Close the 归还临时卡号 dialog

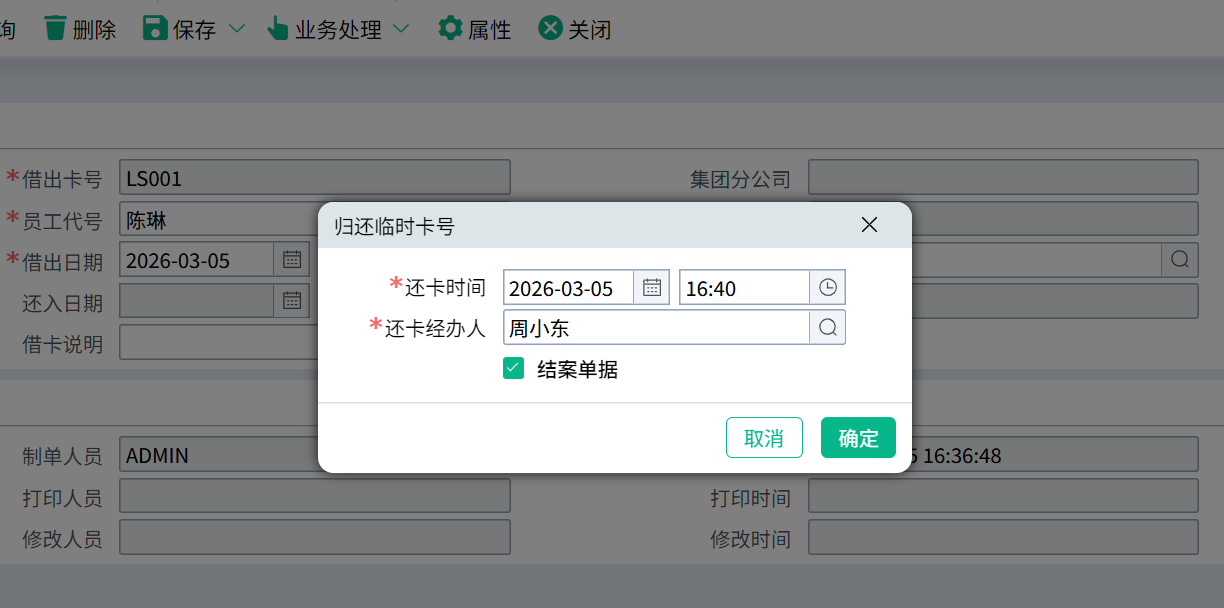pos(869,225)
